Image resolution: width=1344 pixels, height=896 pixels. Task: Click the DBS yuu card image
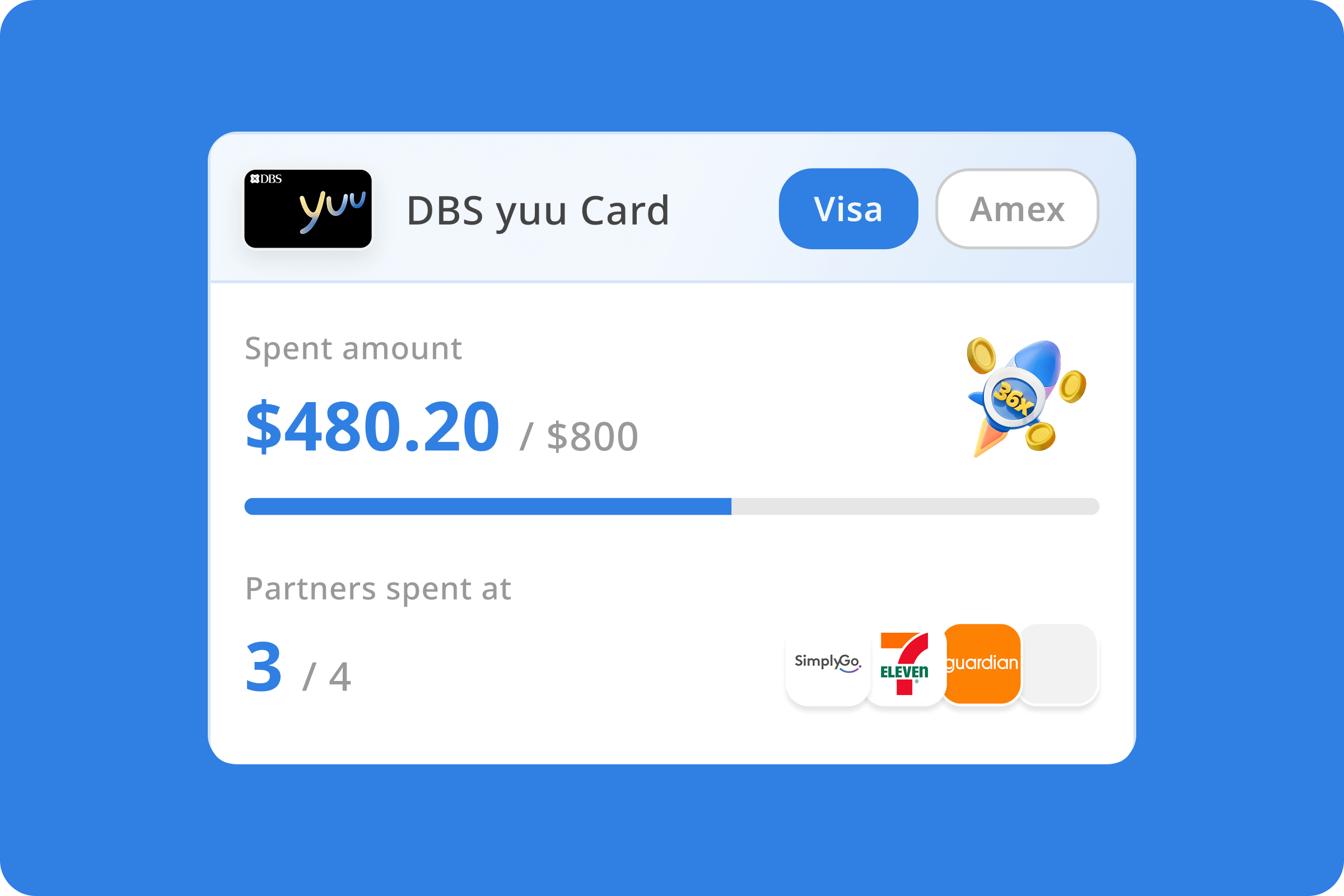tap(308, 208)
